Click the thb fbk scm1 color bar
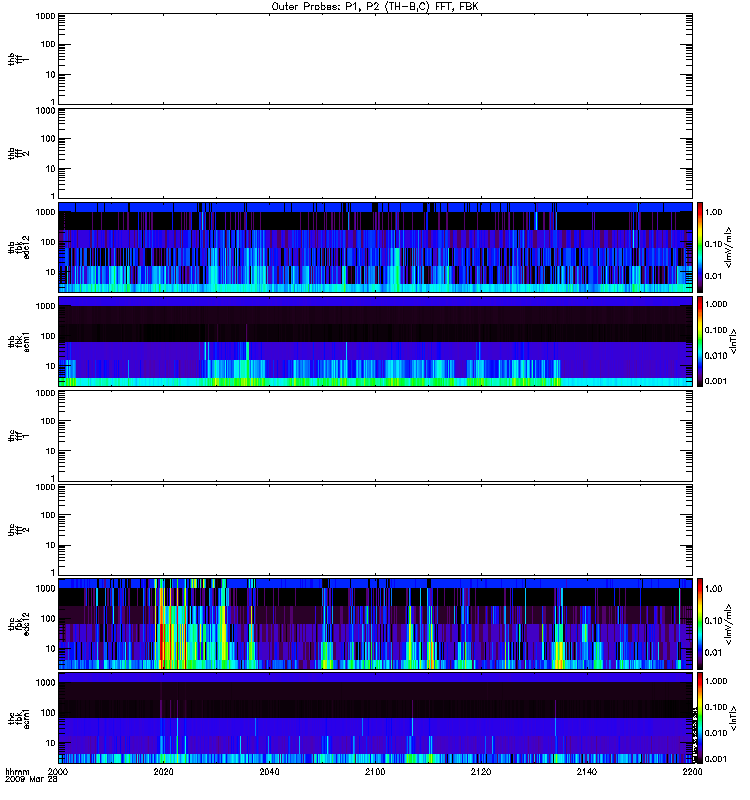This screenshot has width=750, height=800. (x=700, y=341)
